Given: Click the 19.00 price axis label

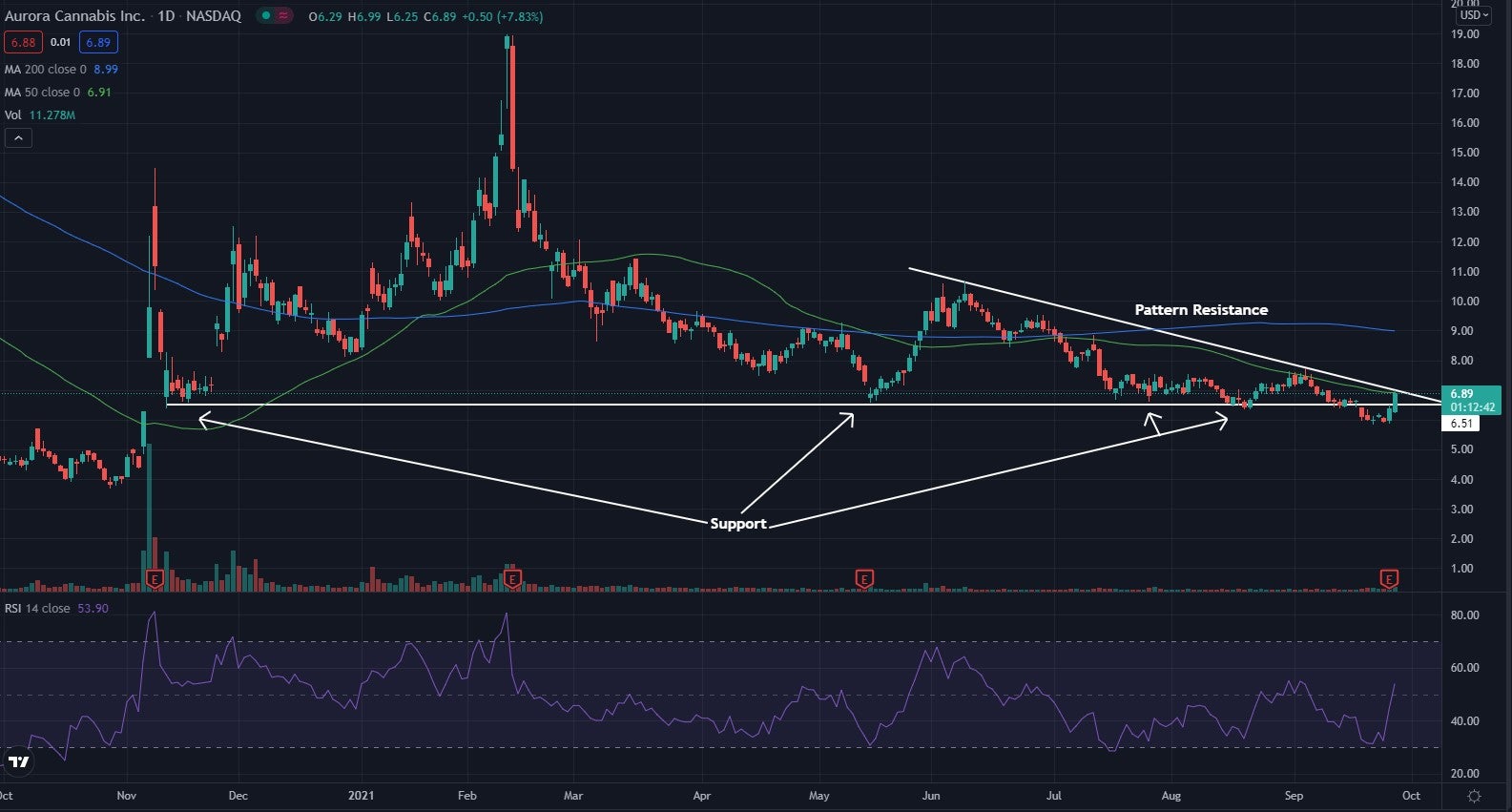Looking at the screenshot, I should coord(1464,34).
